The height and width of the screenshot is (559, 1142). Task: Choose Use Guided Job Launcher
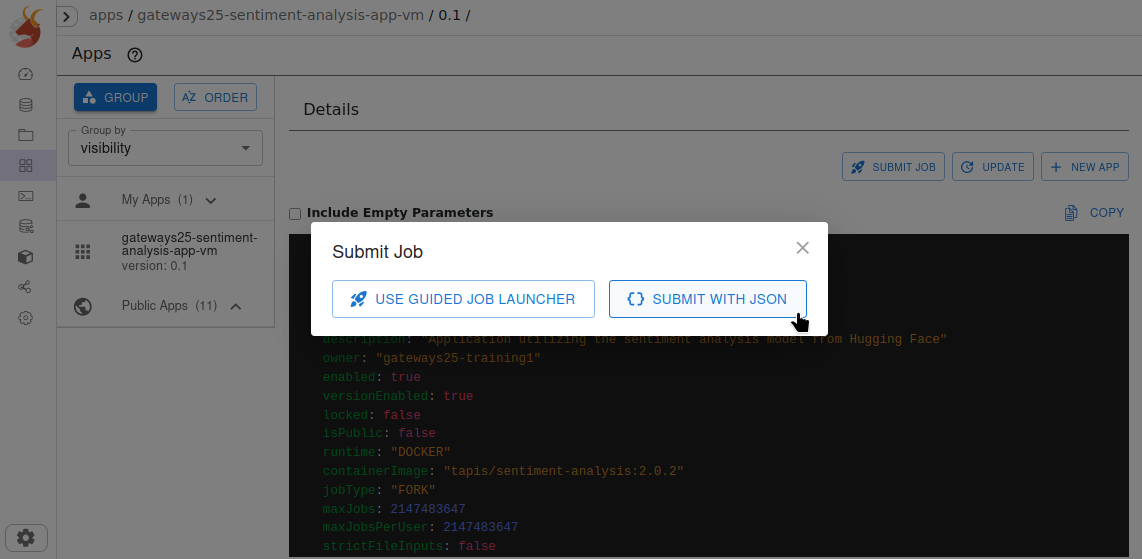463,299
